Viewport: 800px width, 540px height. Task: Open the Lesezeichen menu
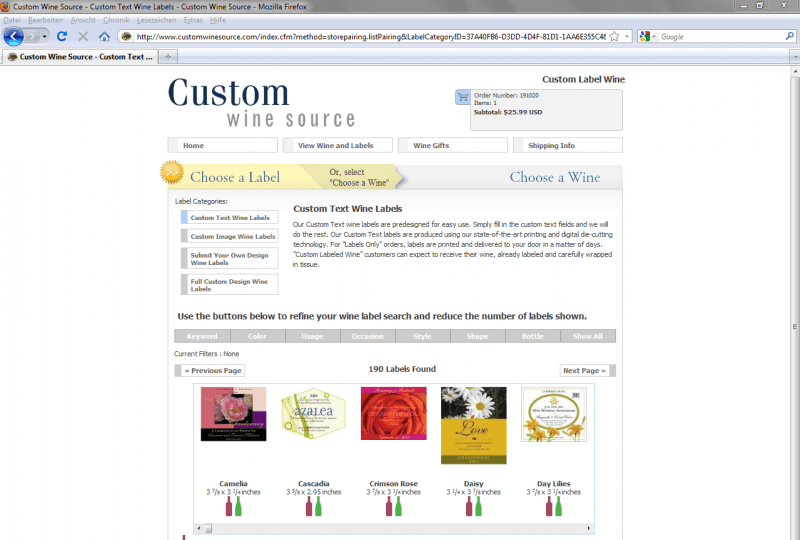(x=156, y=20)
